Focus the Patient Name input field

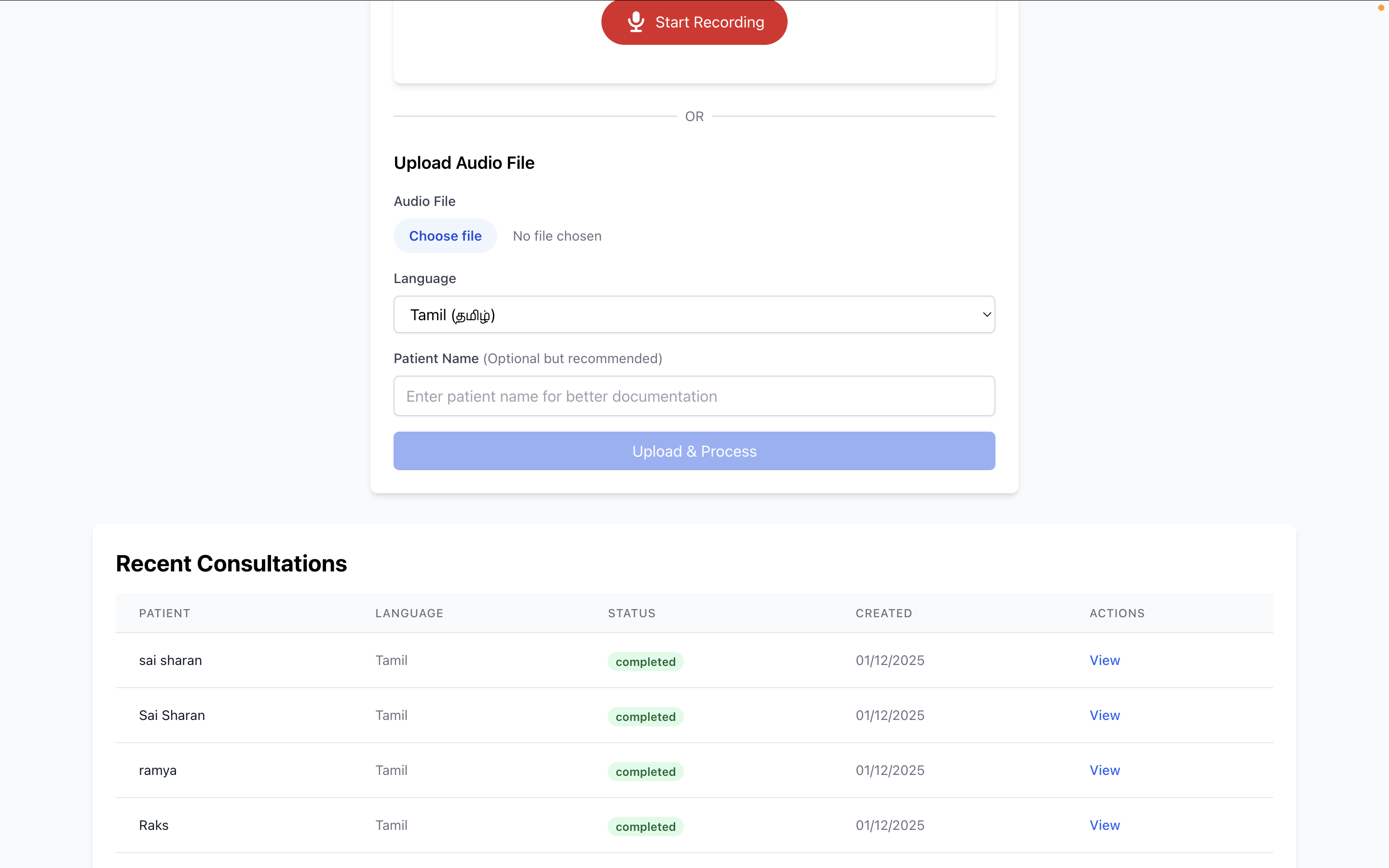(x=694, y=396)
